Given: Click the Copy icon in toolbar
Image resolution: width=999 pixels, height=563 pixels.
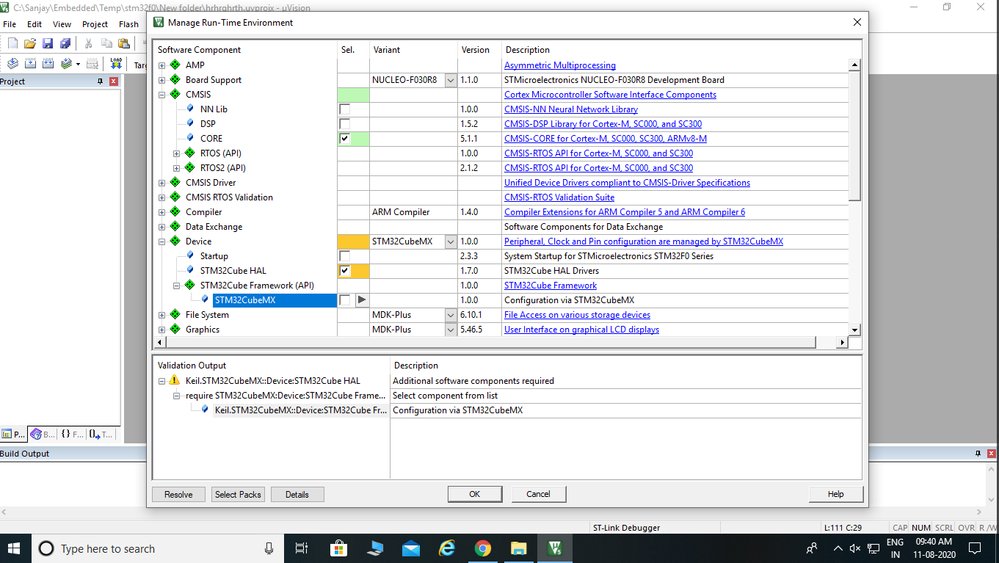Looking at the screenshot, I should pos(106,43).
